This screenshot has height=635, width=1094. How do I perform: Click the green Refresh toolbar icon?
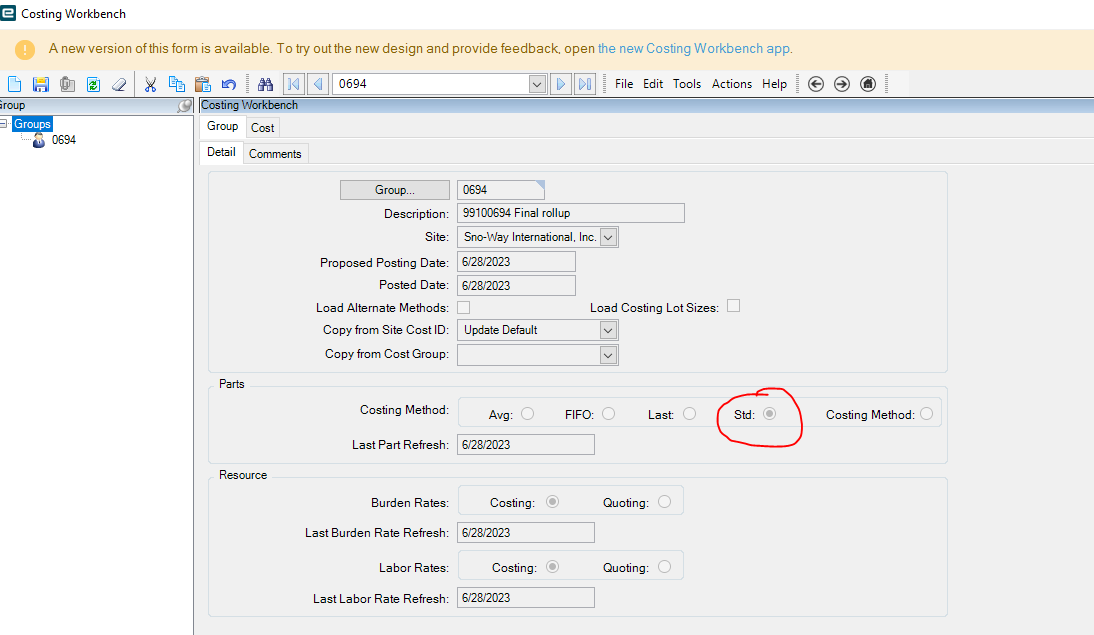[x=93, y=84]
